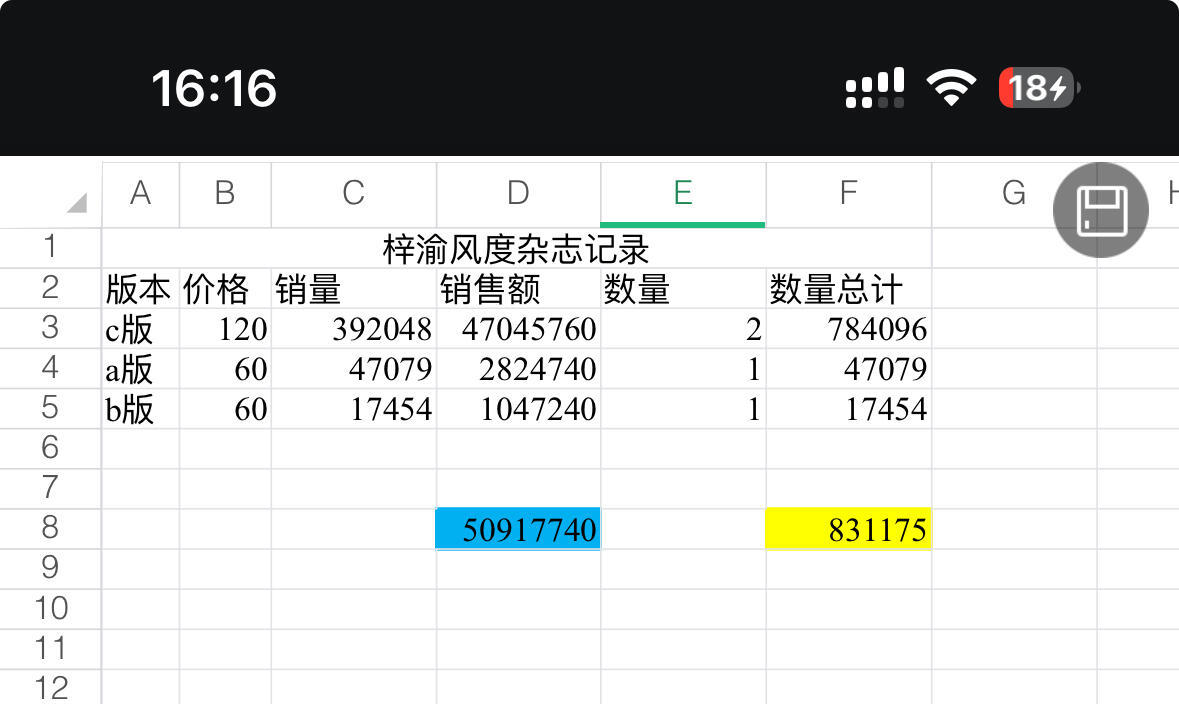
Task: Select column C header
Action: point(353,195)
